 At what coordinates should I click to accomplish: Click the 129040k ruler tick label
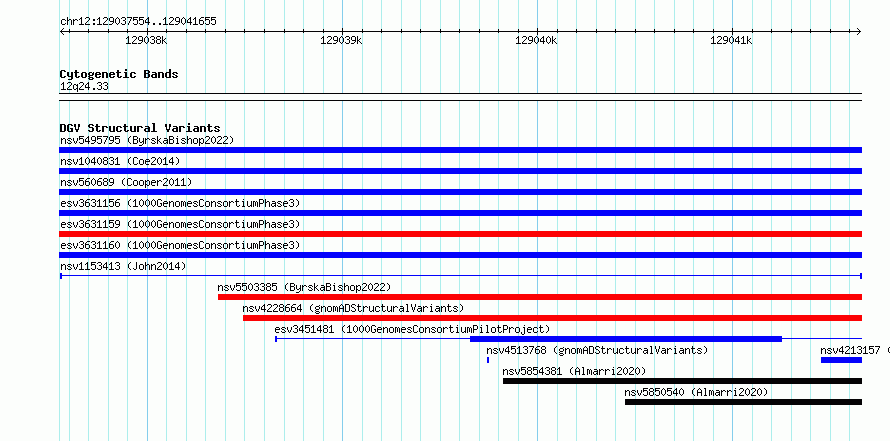point(536,40)
